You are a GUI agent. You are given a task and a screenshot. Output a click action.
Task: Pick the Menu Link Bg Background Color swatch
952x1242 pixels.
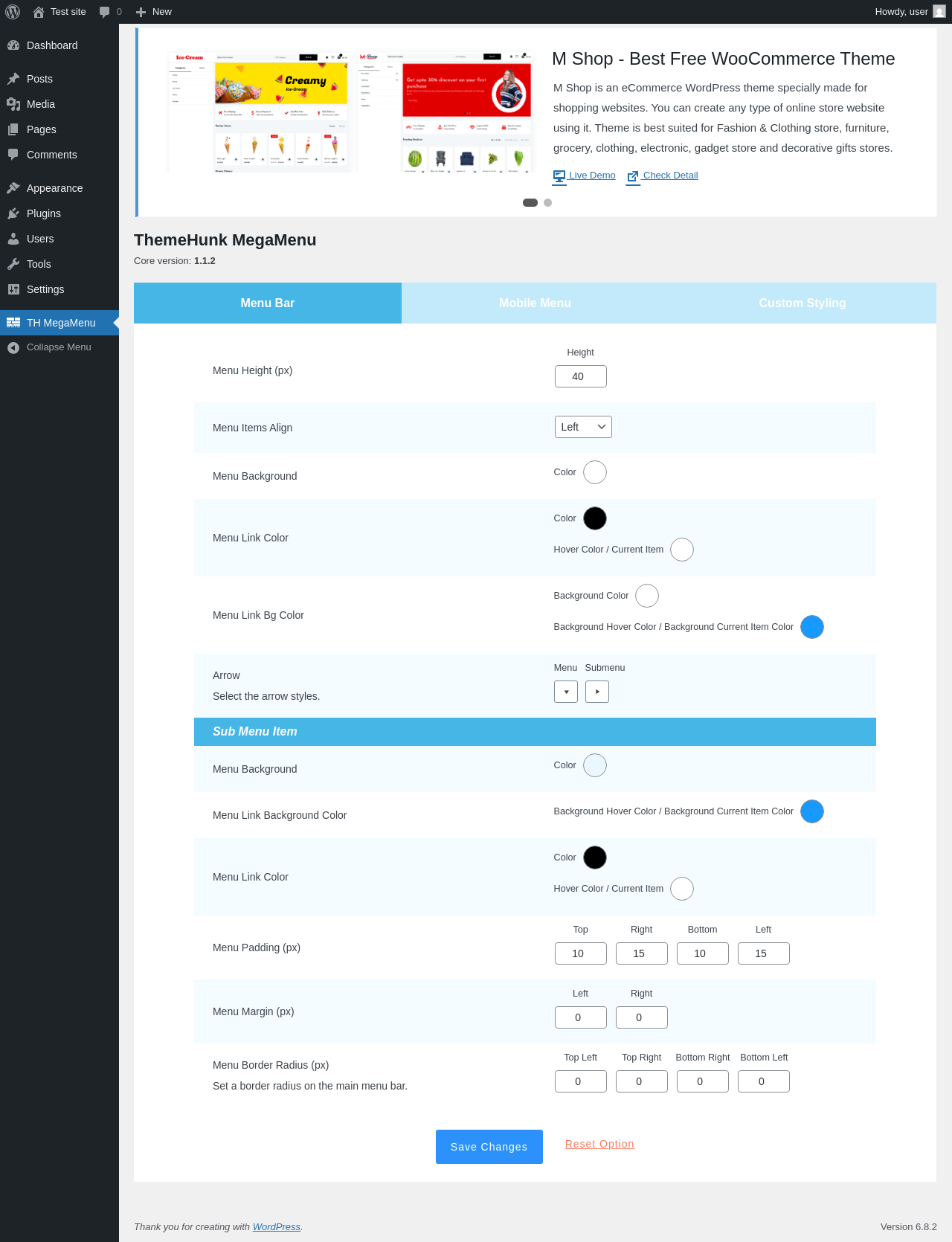pos(647,596)
